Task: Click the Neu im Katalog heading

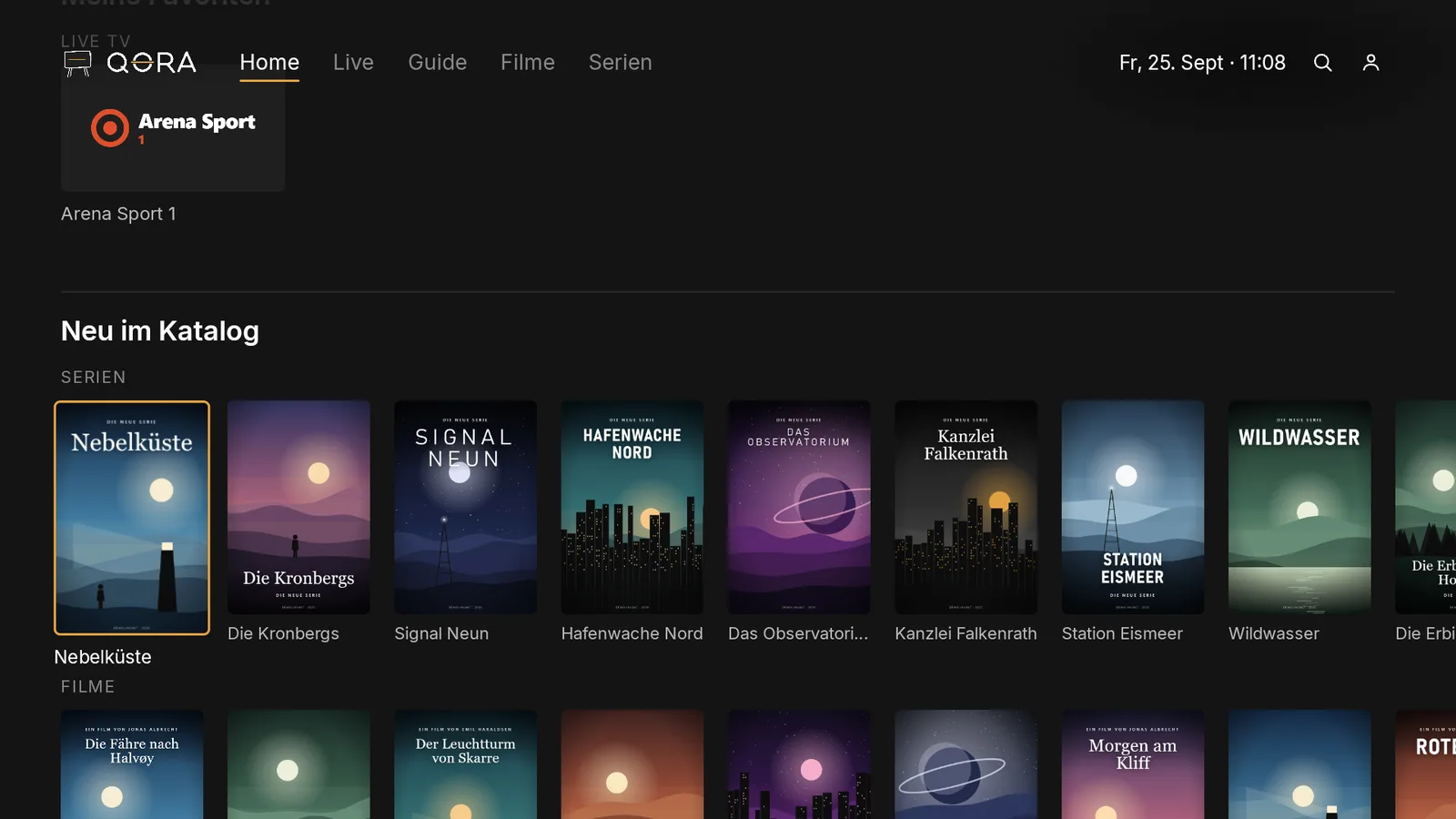Action: click(x=160, y=331)
